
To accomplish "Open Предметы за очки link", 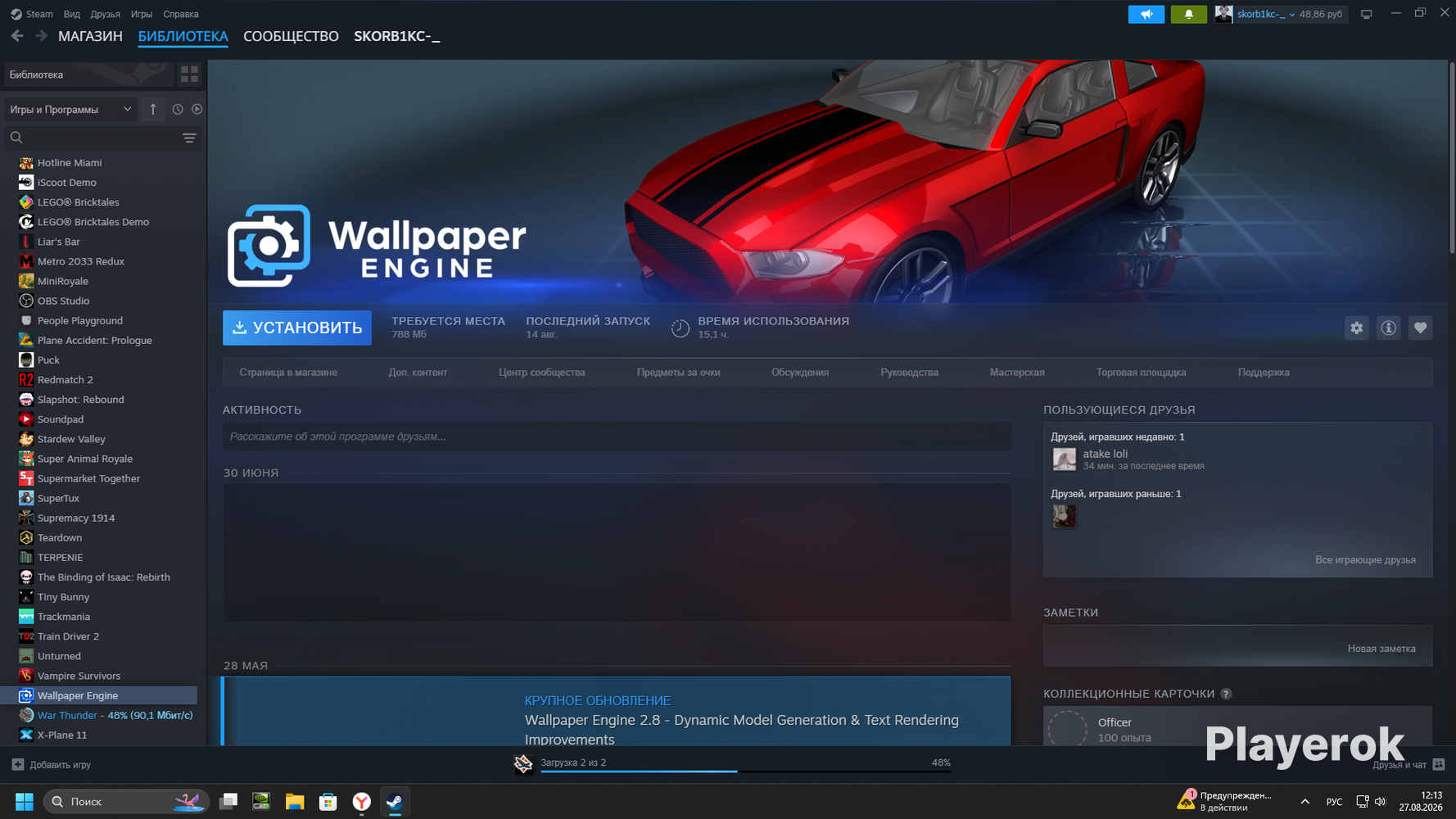I will (679, 373).
